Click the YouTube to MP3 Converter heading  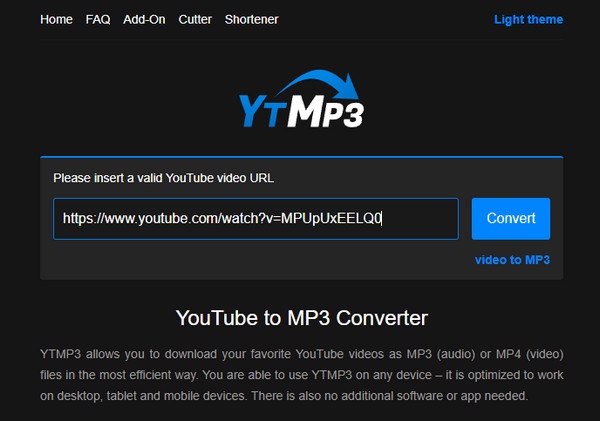[302, 318]
